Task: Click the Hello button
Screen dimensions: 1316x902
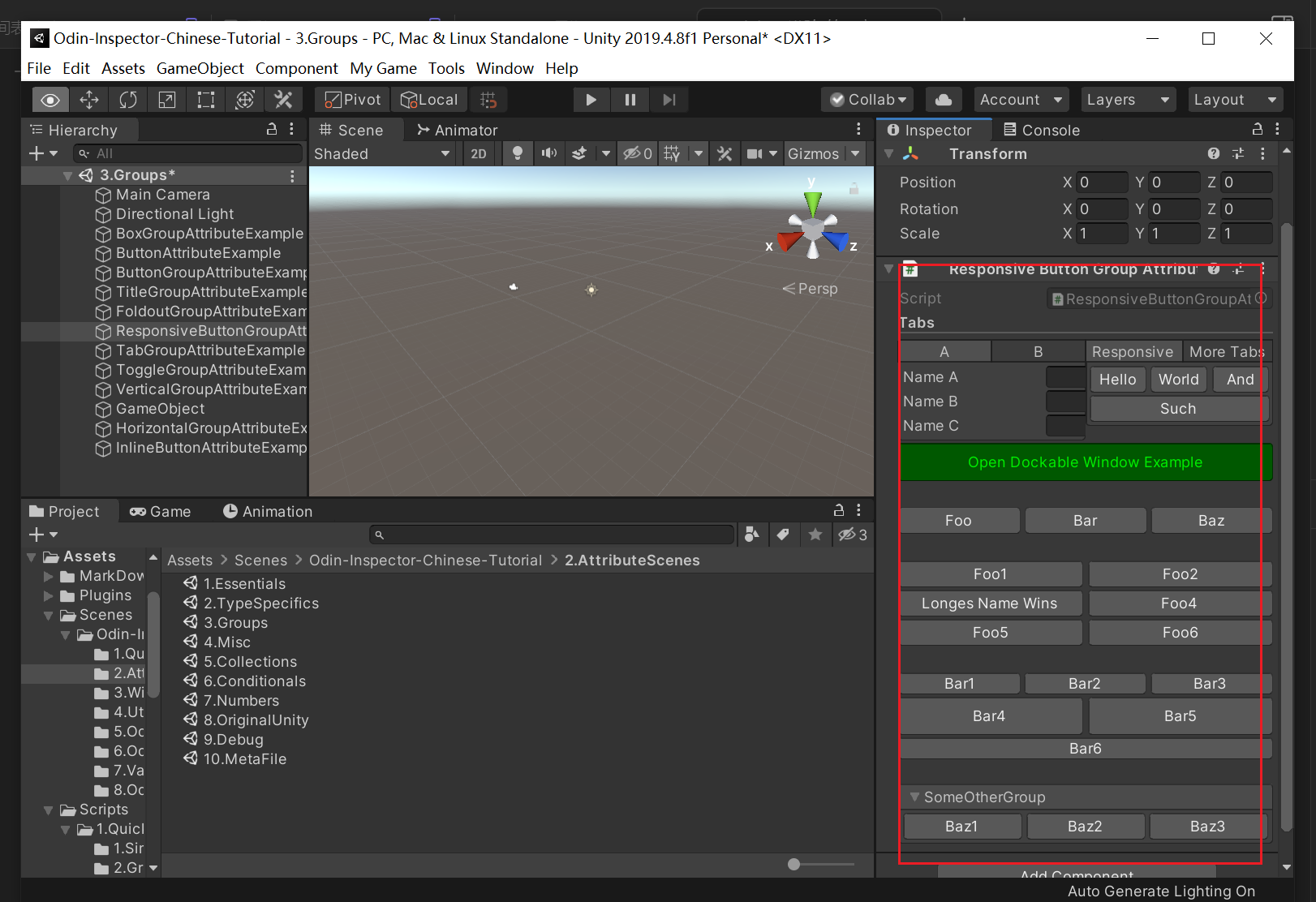Action: pos(1118,379)
